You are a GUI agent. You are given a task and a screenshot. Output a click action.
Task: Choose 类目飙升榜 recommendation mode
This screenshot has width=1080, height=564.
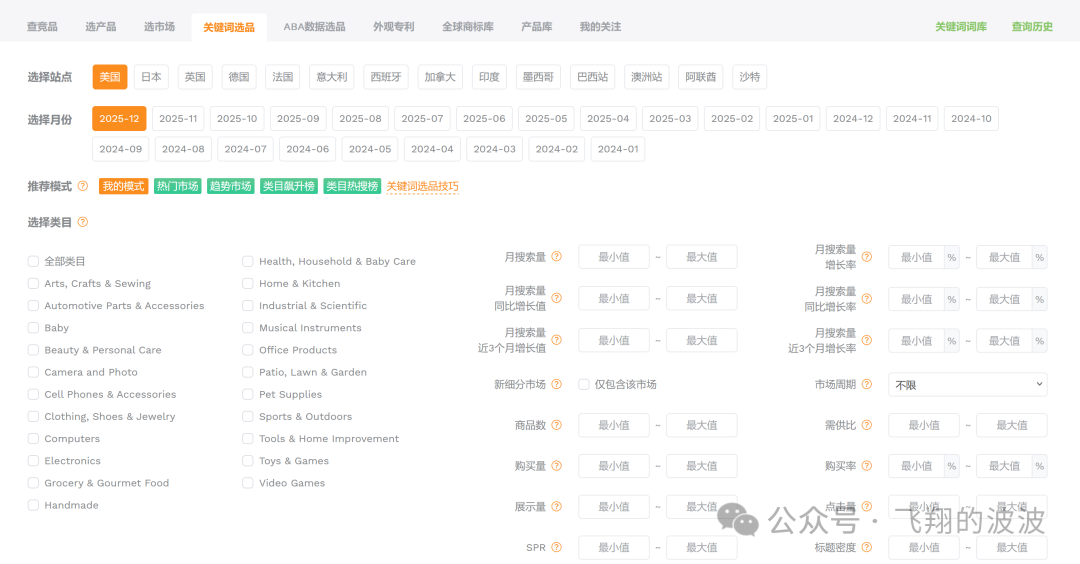[289, 186]
